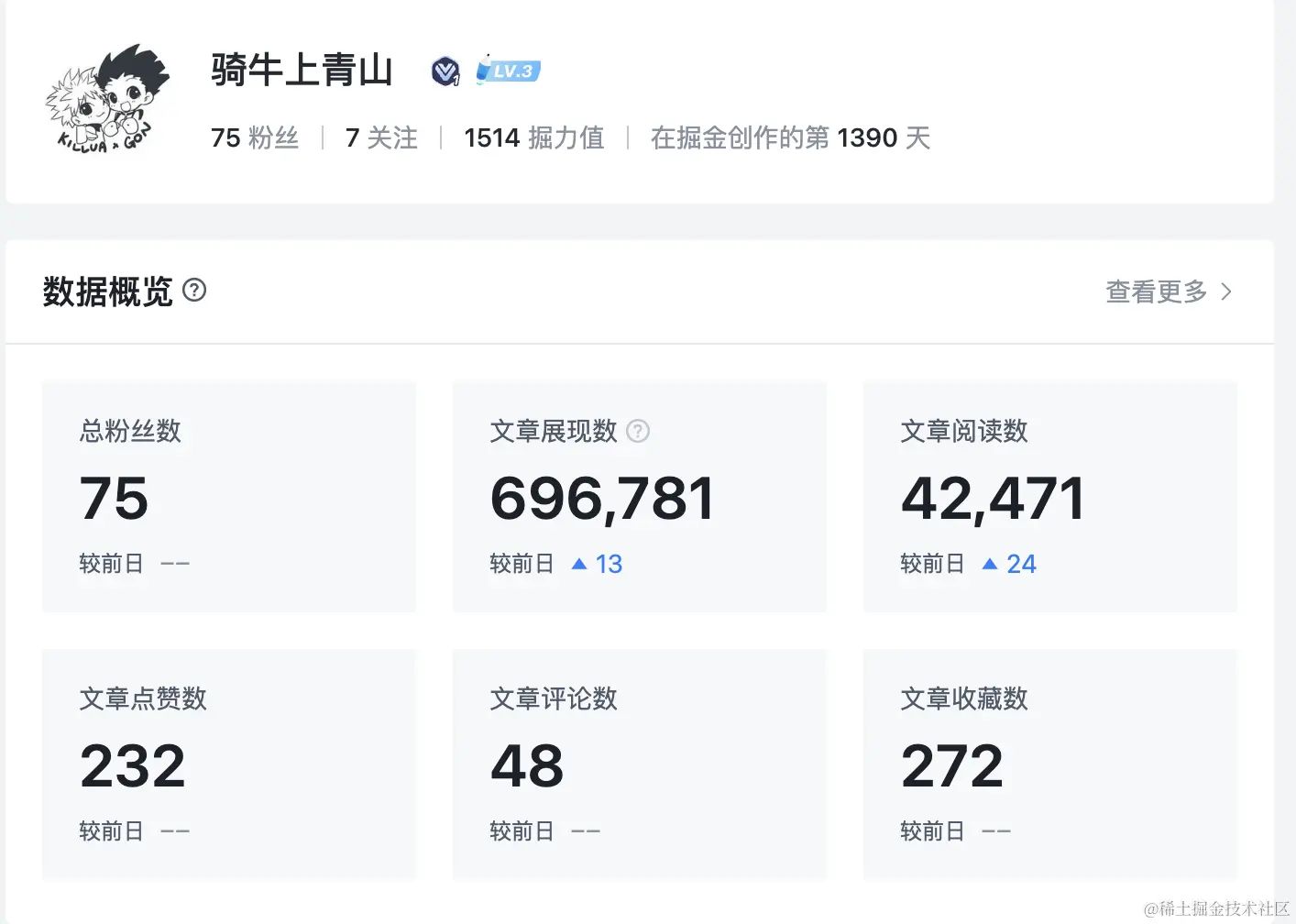This screenshot has width=1296, height=924.
Task: Open the 查看更多 link
Action: tap(1157, 291)
